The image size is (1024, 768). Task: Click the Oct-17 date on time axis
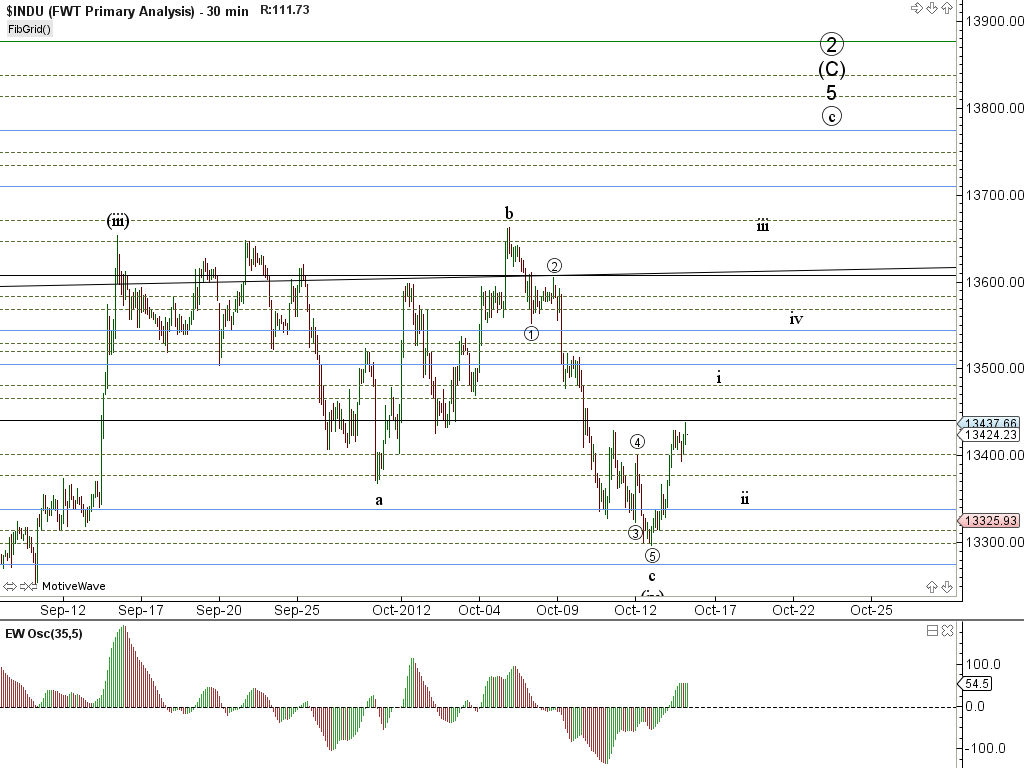(714, 609)
